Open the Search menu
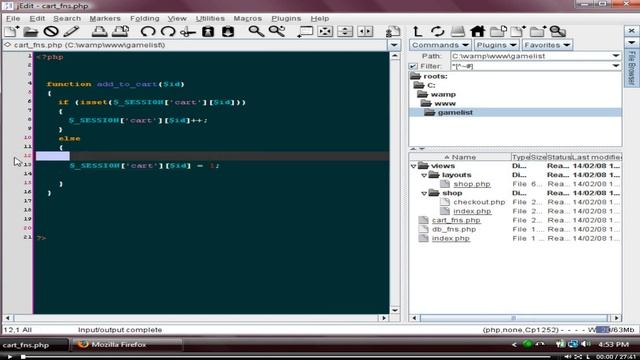 click(x=67, y=18)
